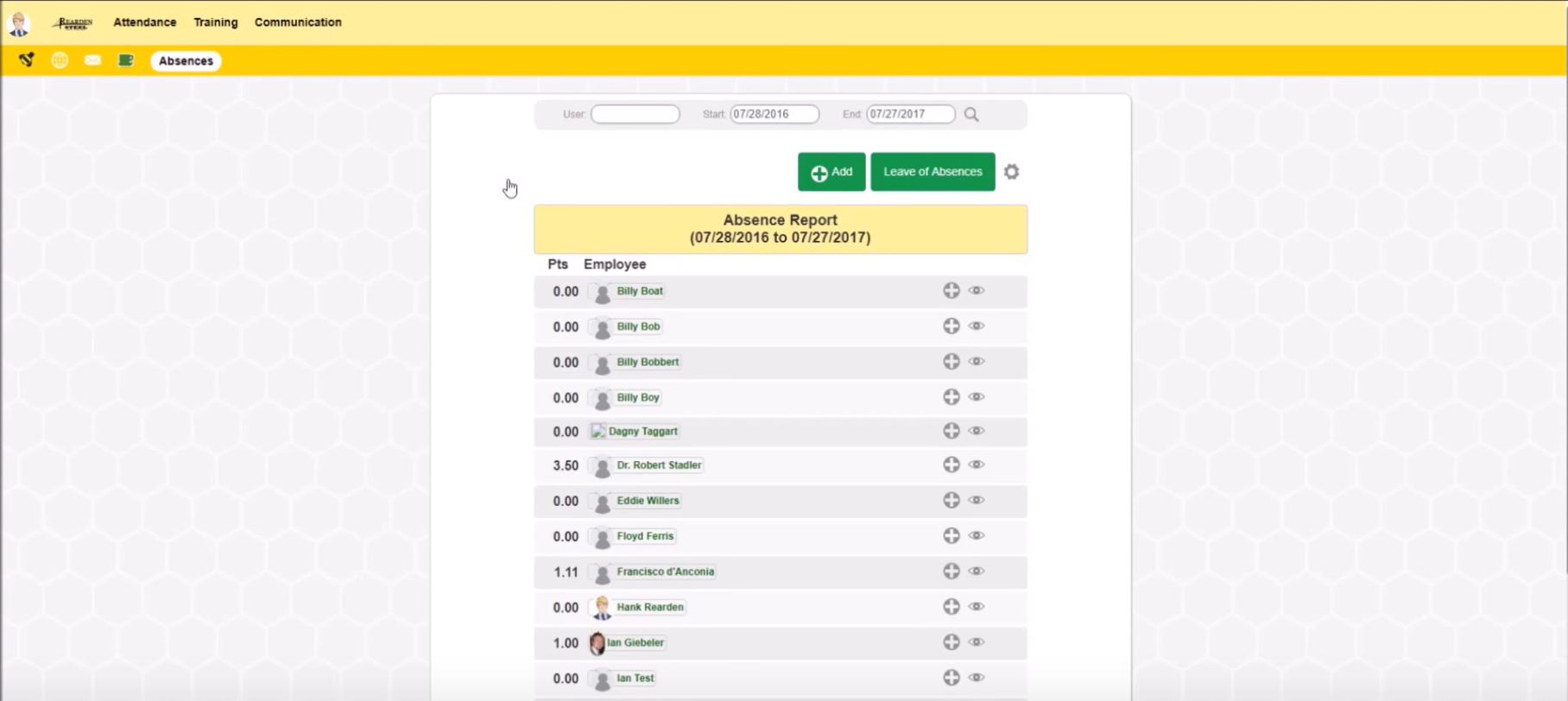Open Eddie Willers employee link

click(648, 501)
